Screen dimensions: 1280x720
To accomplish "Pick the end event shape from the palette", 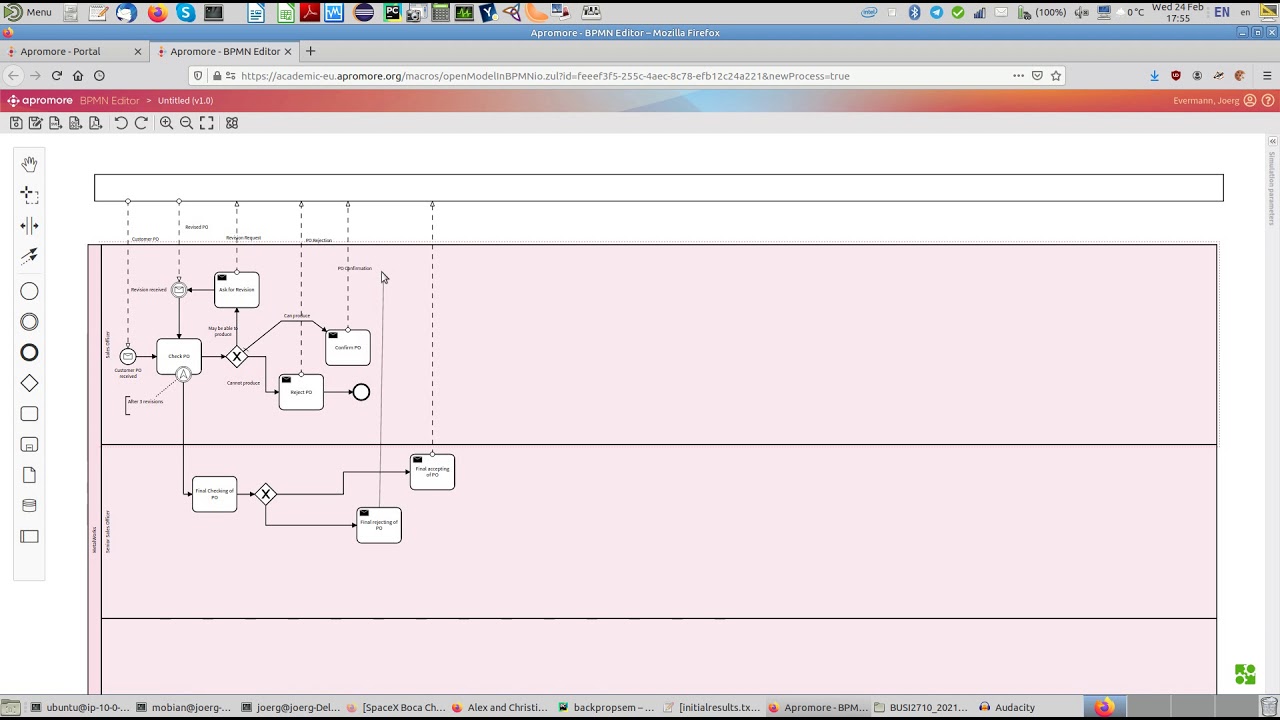I will click(x=29, y=352).
